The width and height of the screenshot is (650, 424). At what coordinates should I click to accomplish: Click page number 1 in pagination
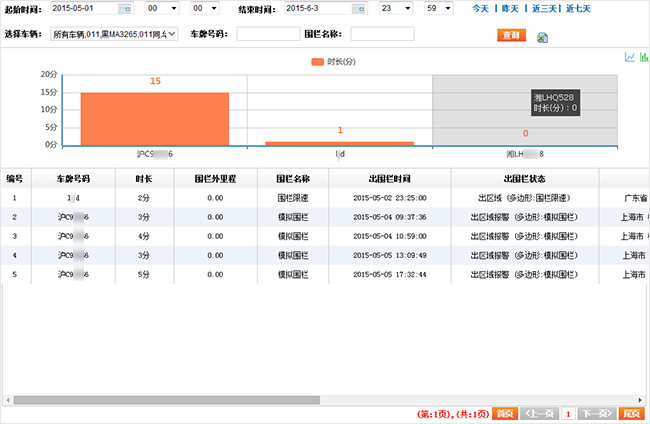[x=568, y=414]
